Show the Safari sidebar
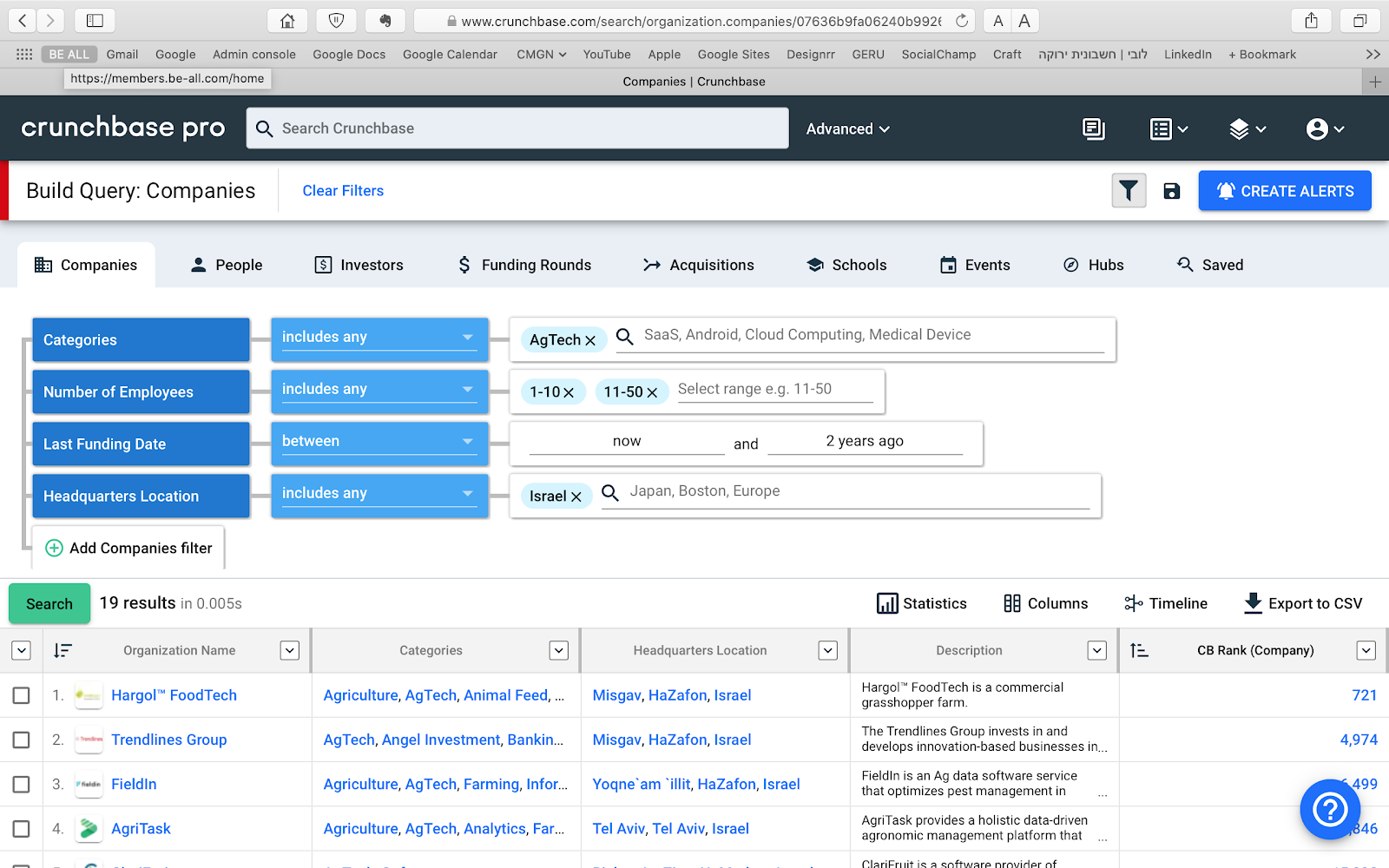Screen dimensions: 1389x868 [x=95, y=20]
